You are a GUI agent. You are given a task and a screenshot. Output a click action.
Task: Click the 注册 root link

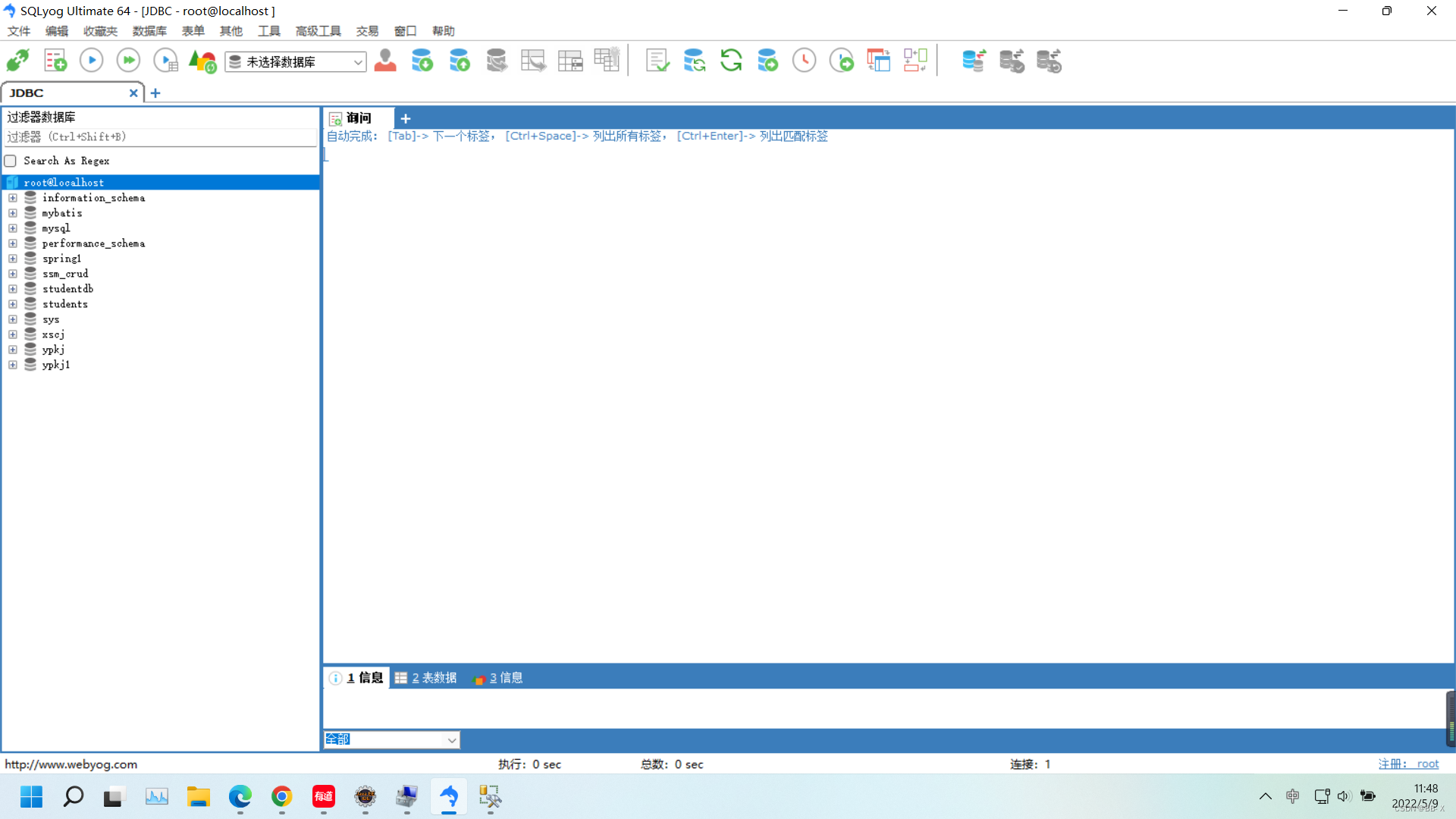[x=1409, y=764]
